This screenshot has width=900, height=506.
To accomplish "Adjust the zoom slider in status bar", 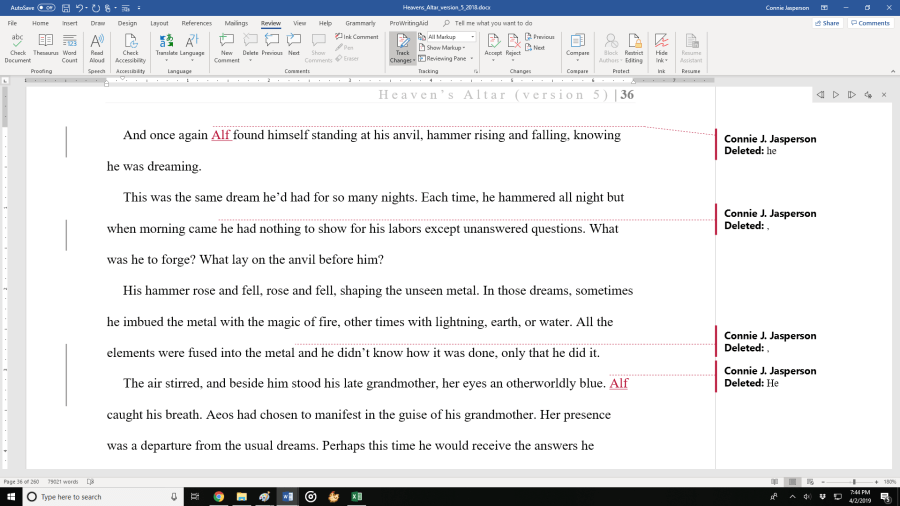I will pos(853,482).
